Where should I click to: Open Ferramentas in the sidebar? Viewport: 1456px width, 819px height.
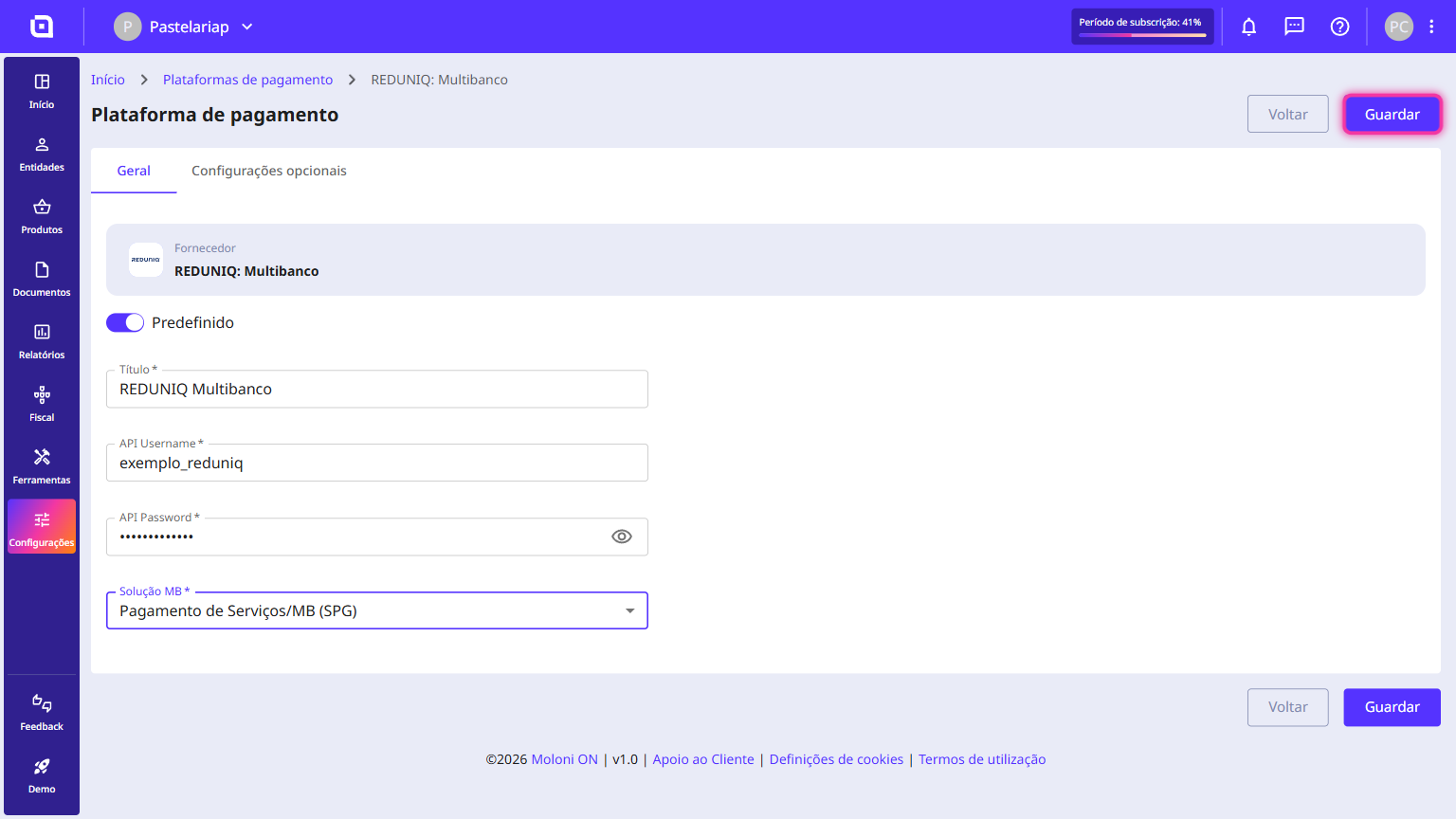42,466
